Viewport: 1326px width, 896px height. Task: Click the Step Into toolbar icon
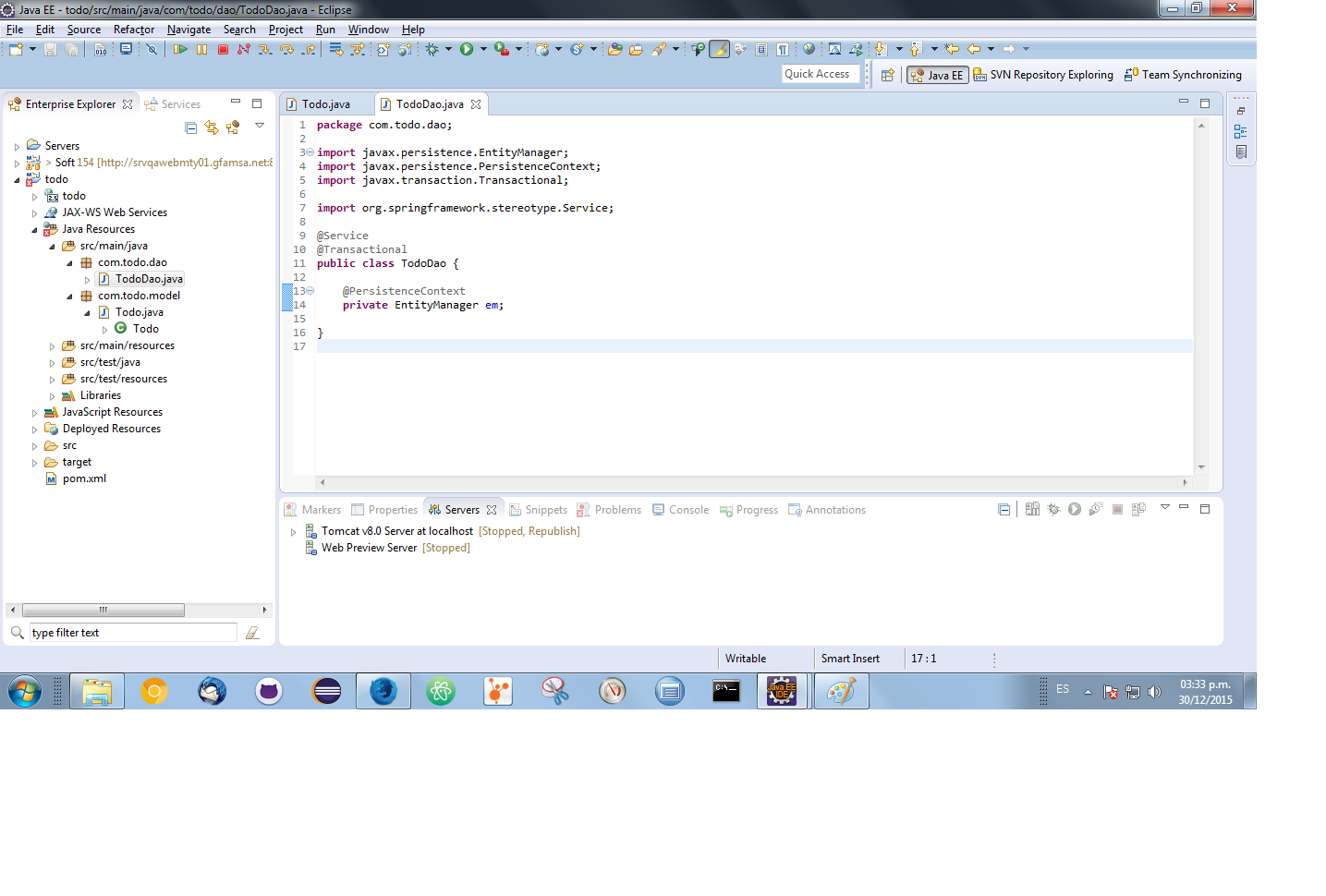265,49
